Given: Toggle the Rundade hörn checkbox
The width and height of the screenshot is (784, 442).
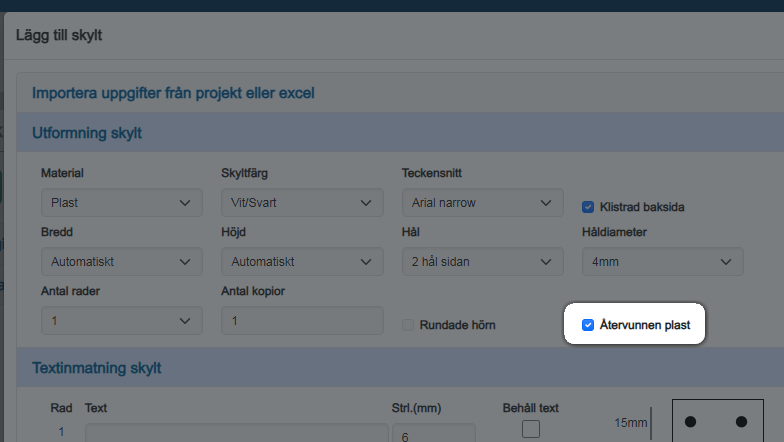Looking at the screenshot, I should pos(408,325).
